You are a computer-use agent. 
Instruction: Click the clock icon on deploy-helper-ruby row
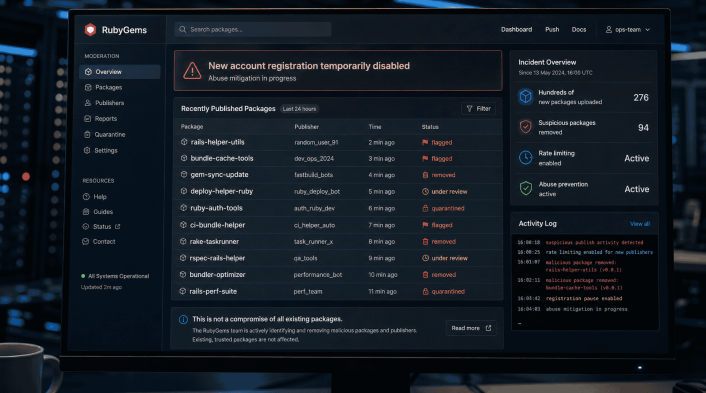point(425,191)
